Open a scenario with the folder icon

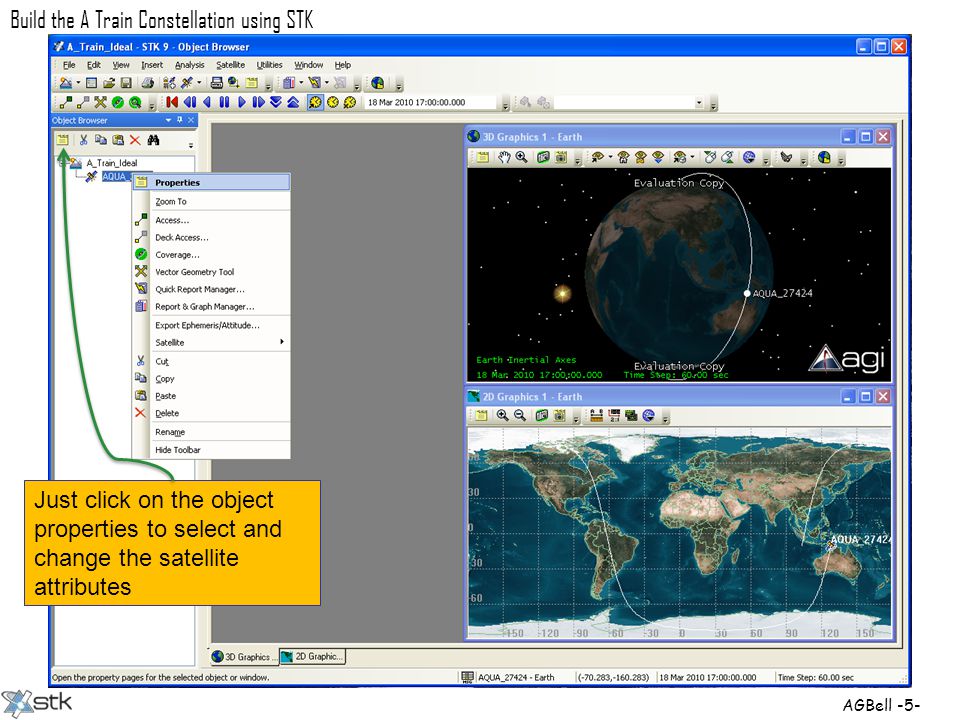pyautogui.click(x=109, y=83)
